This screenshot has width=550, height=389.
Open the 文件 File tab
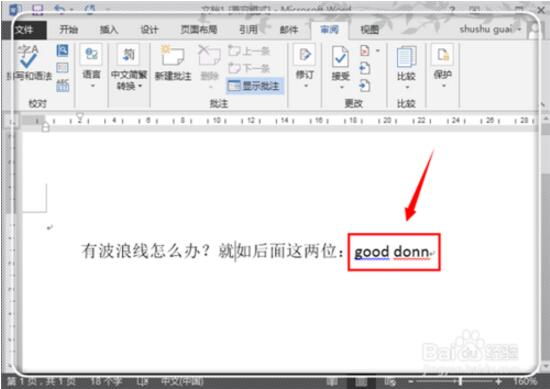coord(25,30)
